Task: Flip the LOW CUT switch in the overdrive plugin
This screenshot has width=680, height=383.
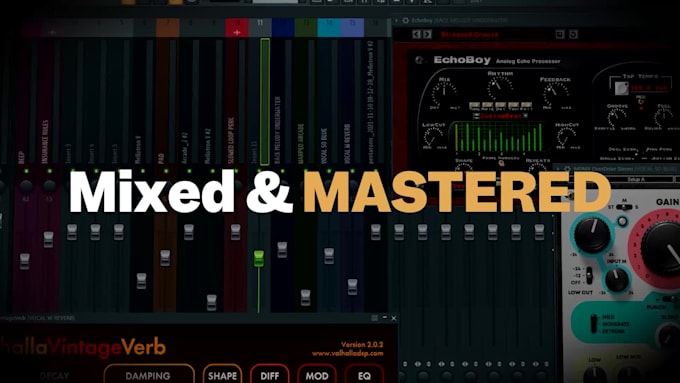Action: coord(589,275)
